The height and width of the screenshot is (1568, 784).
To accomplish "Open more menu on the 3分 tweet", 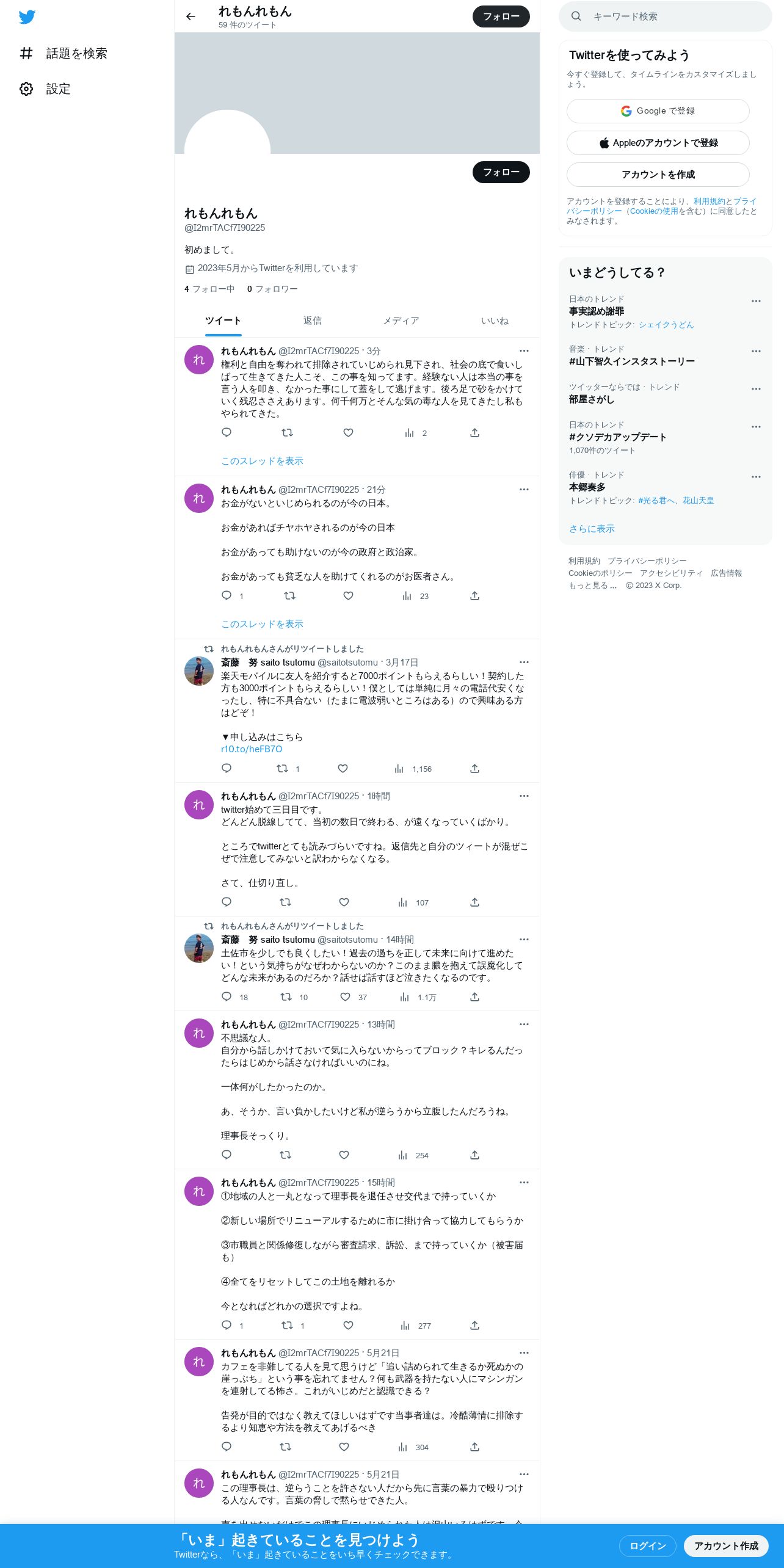I will pyautogui.click(x=524, y=351).
